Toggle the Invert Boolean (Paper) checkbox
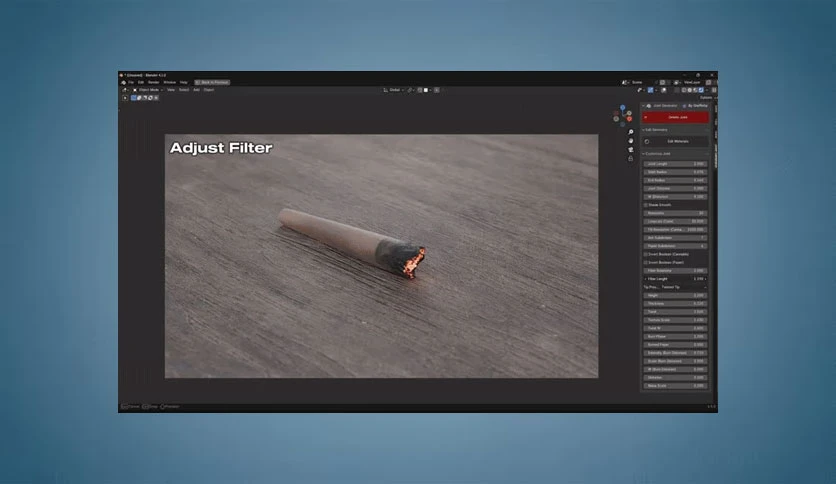The image size is (836, 484). pos(646,263)
